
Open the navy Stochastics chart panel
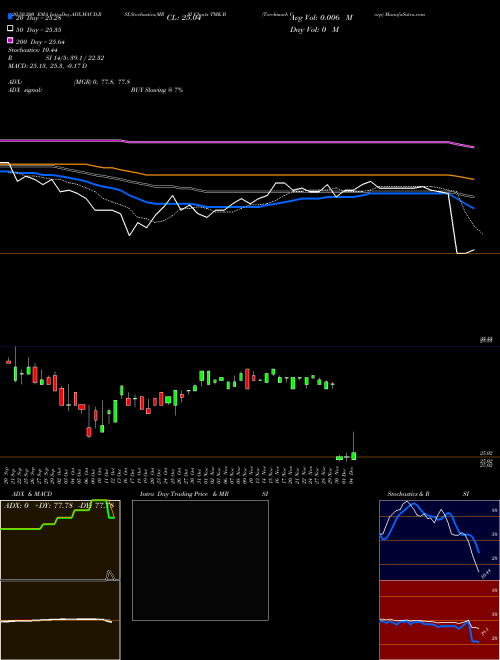(x=439, y=540)
